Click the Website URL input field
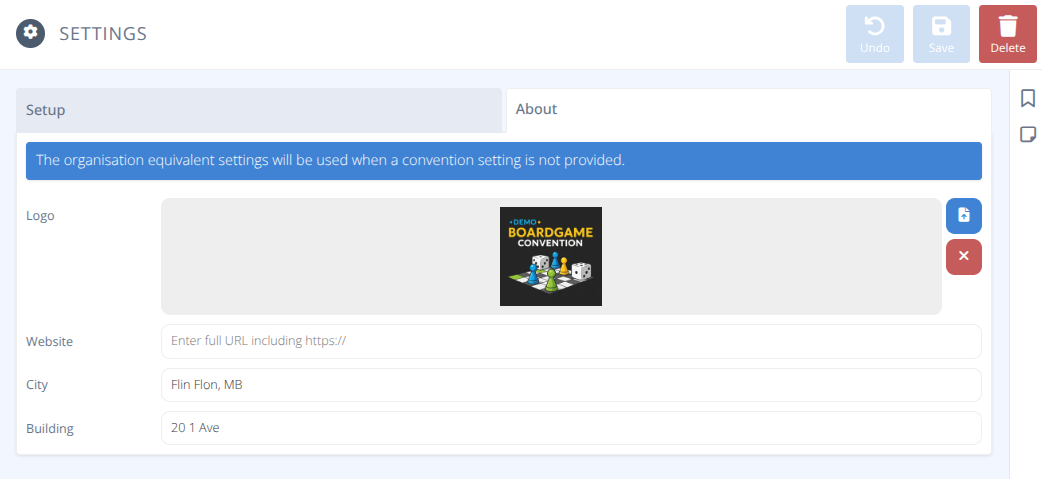Screen dimensions: 1042x479 click(x=571, y=341)
